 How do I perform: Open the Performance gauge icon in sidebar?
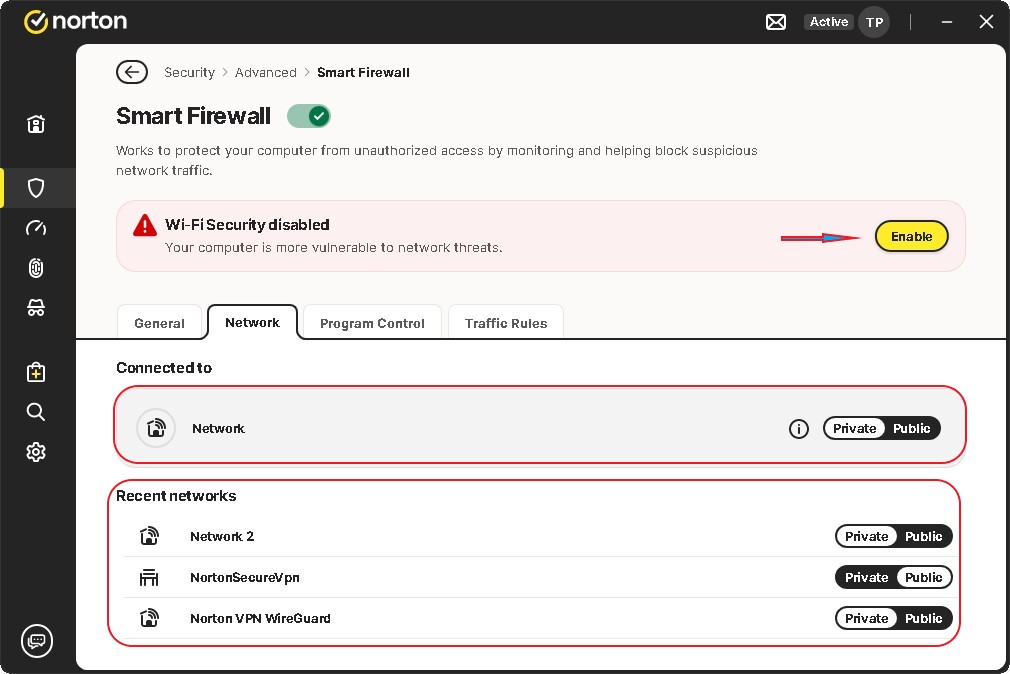pos(36,228)
